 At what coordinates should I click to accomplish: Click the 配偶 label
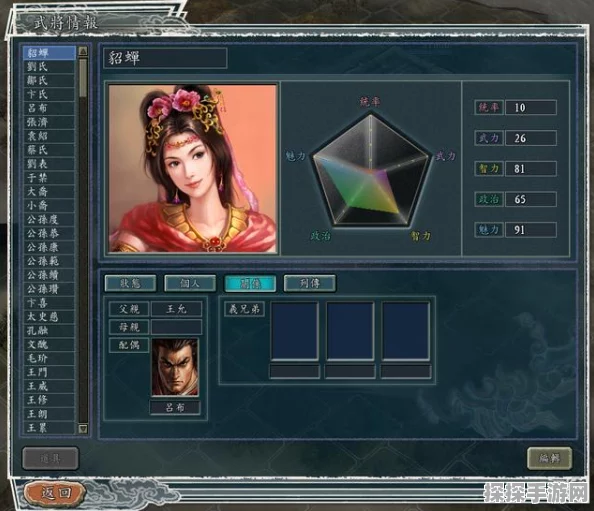(129, 345)
